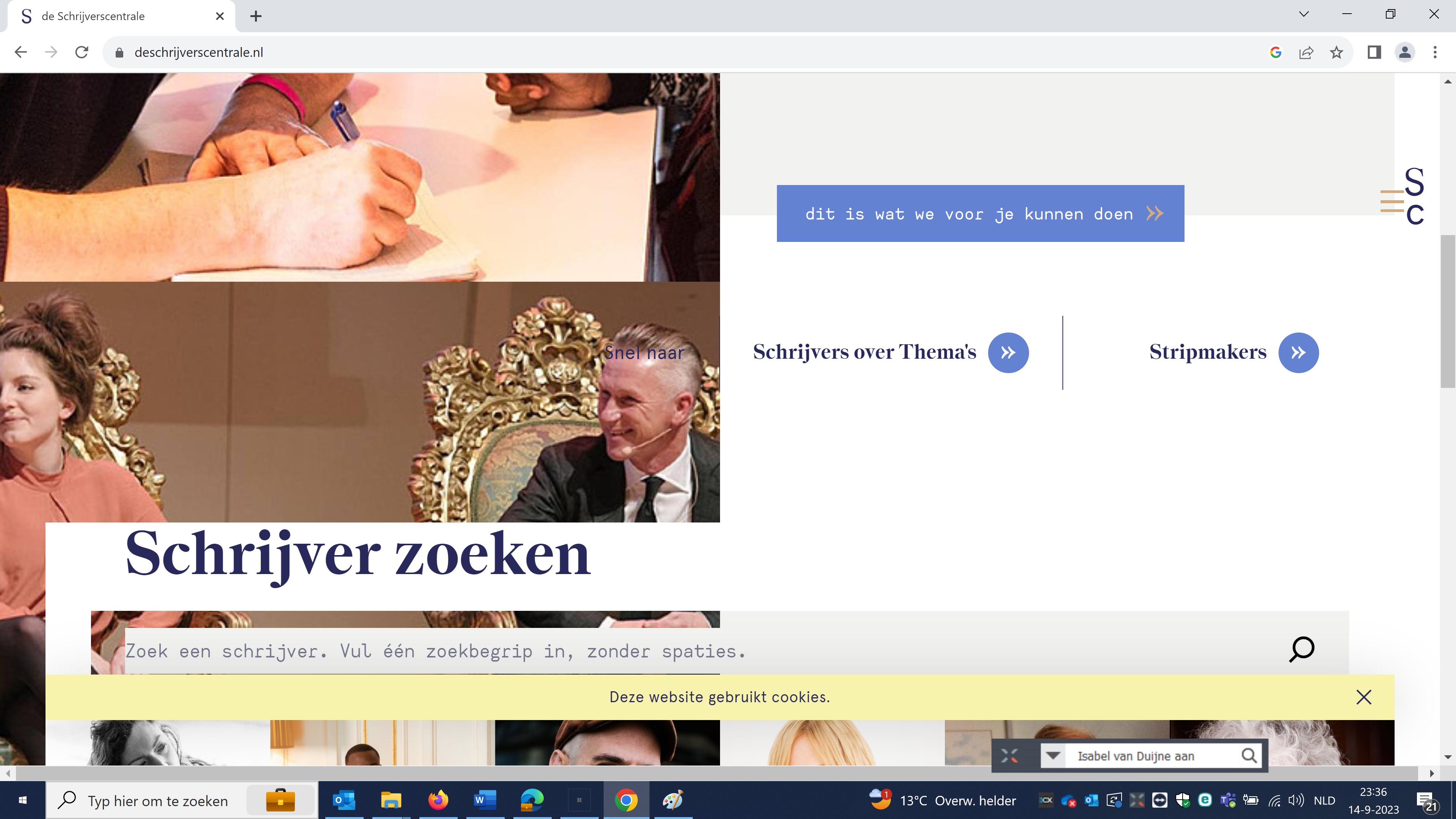Open the Schrijvers over Thema's link
1456x819 pixels.
click(x=864, y=351)
